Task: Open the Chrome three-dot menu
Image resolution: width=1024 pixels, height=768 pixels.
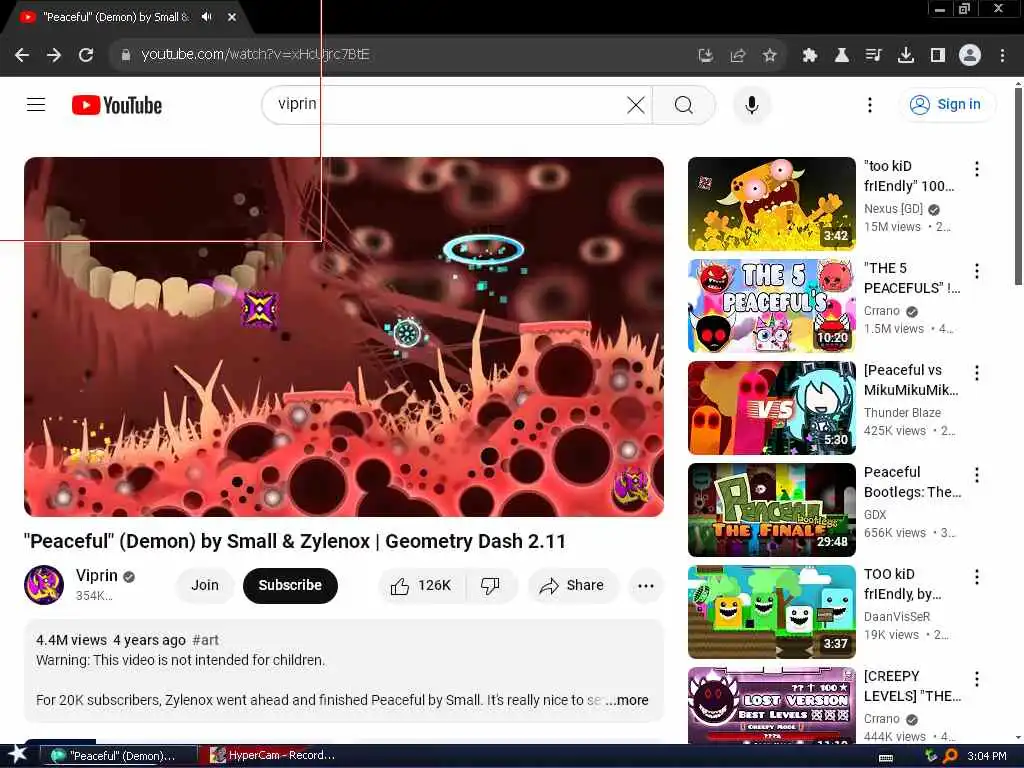Action: [x=1002, y=56]
